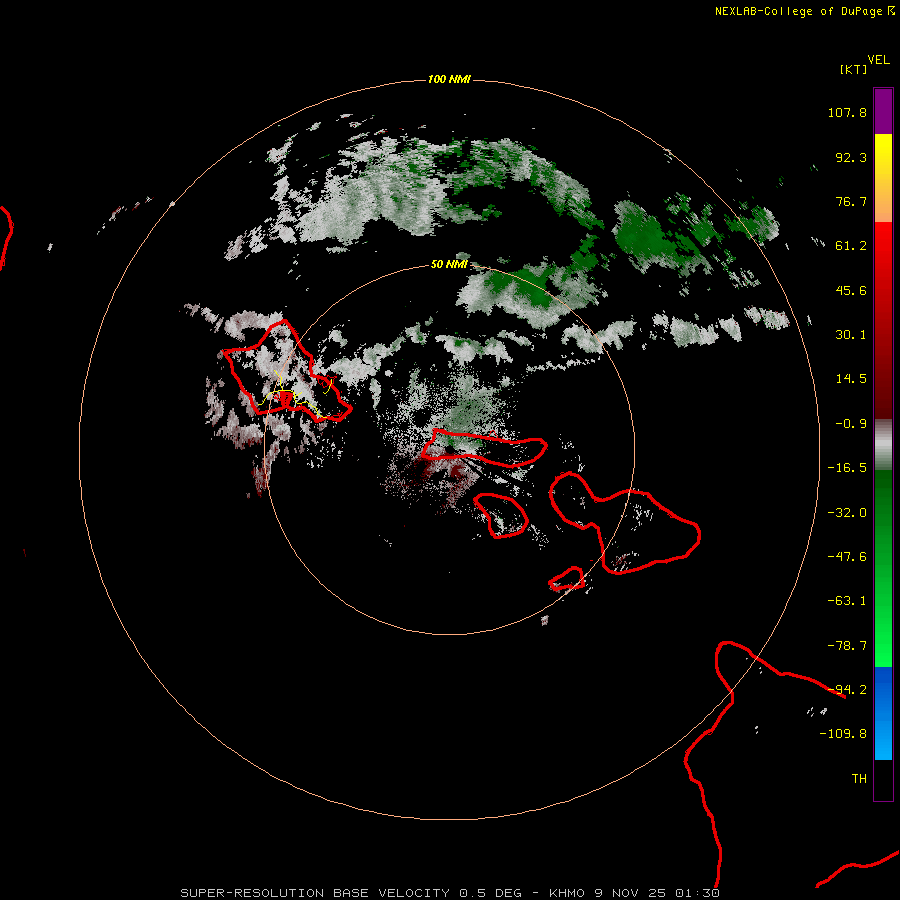Image resolution: width=900 pixels, height=900 pixels.
Task: Click the [KT] units label
Action: (x=854, y=69)
